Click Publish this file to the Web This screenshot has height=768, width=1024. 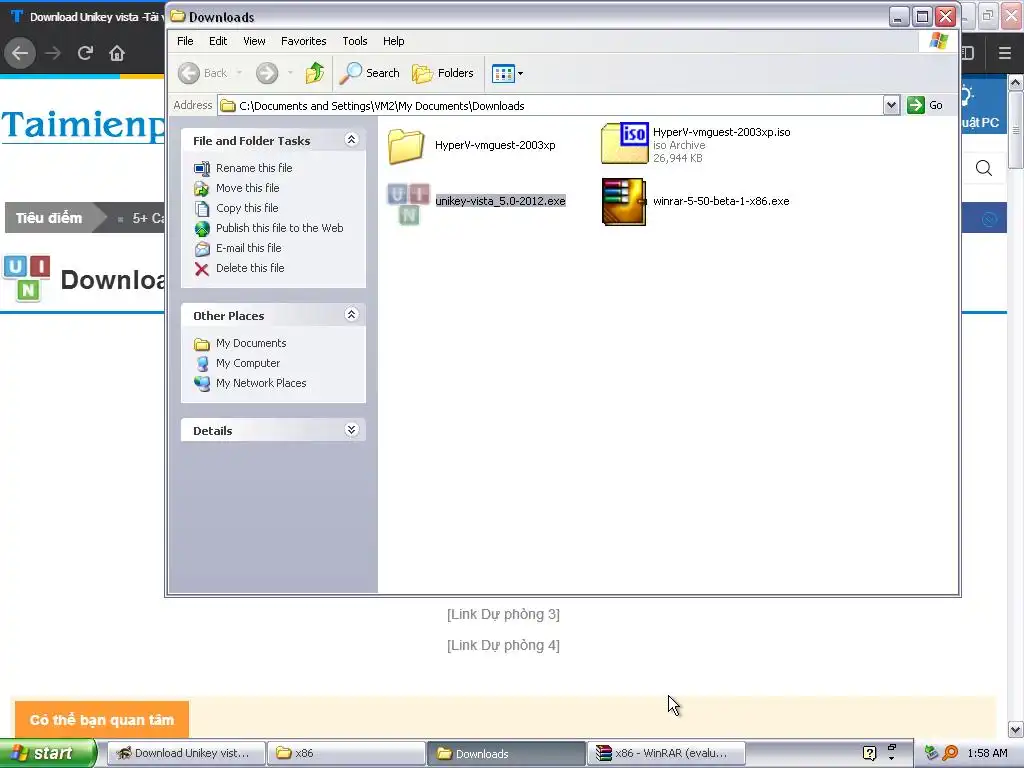pos(280,228)
